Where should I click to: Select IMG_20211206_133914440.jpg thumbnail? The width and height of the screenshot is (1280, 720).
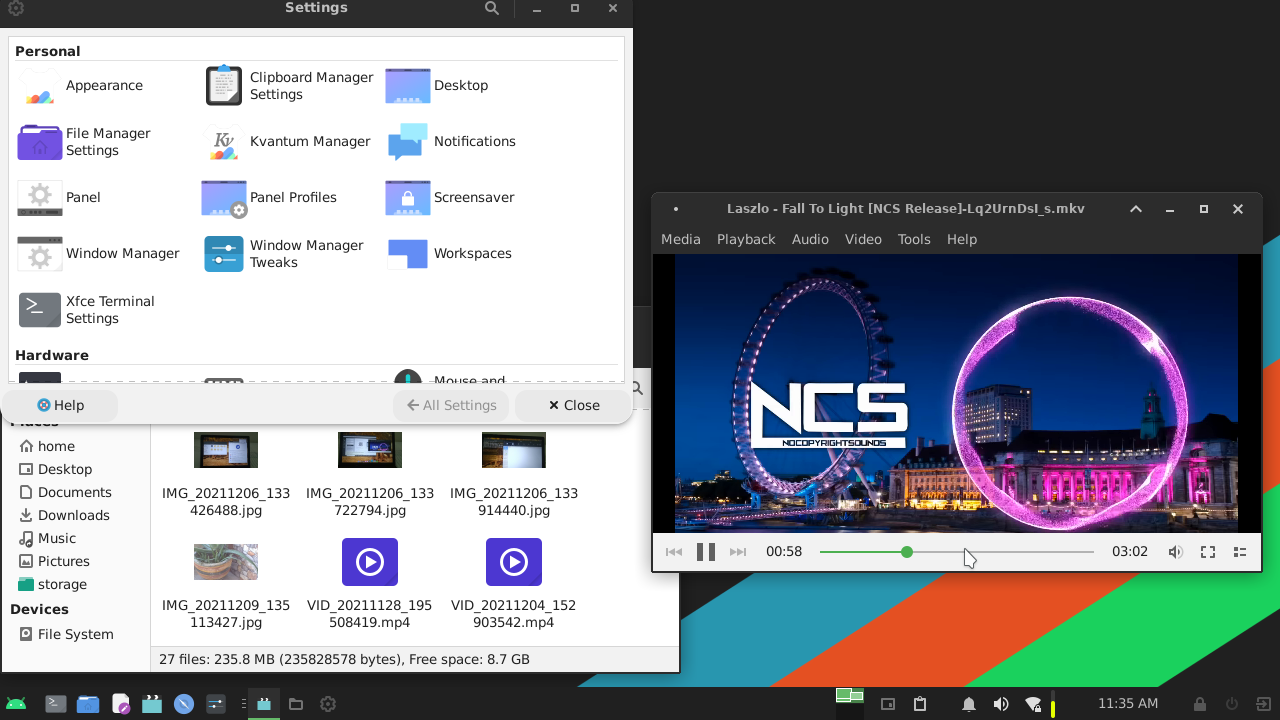click(x=514, y=450)
